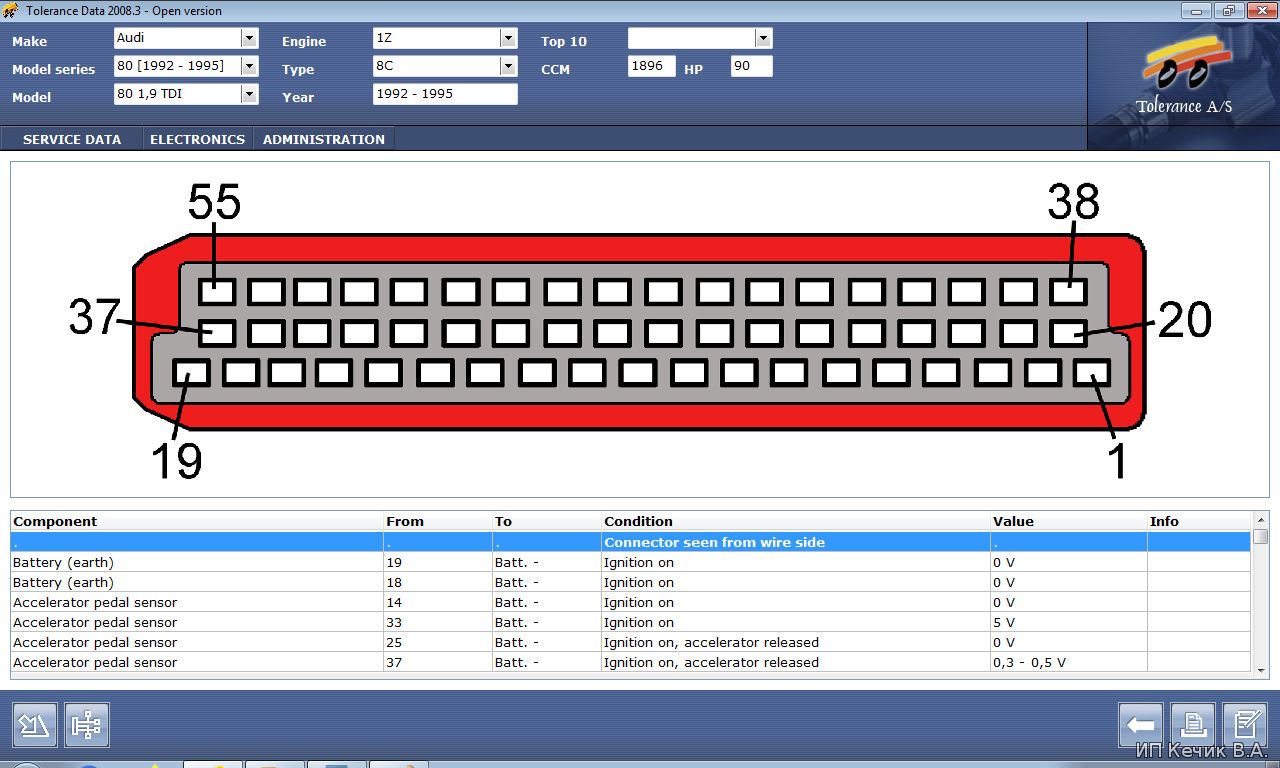Expand the Model series dropdown 80 [1992 - 1995]
The image size is (1280, 768).
click(249, 66)
